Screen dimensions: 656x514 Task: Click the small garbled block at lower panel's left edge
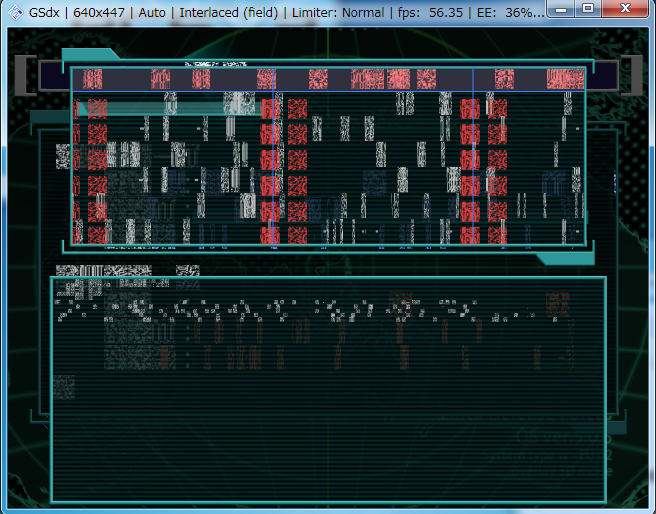[64, 386]
